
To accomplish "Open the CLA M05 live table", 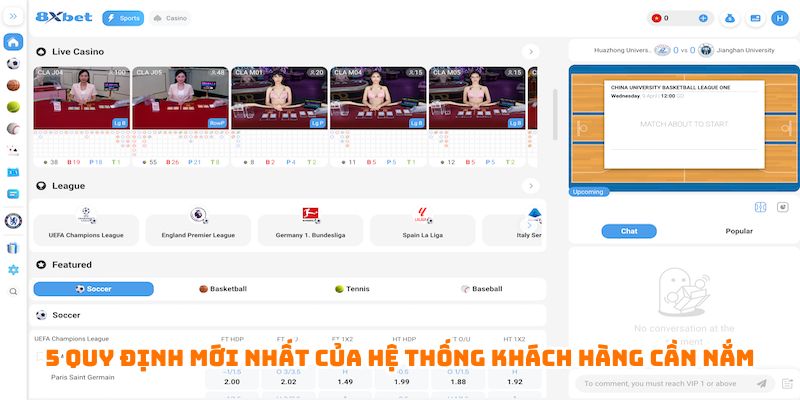I will pyautogui.click(x=477, y=98).
